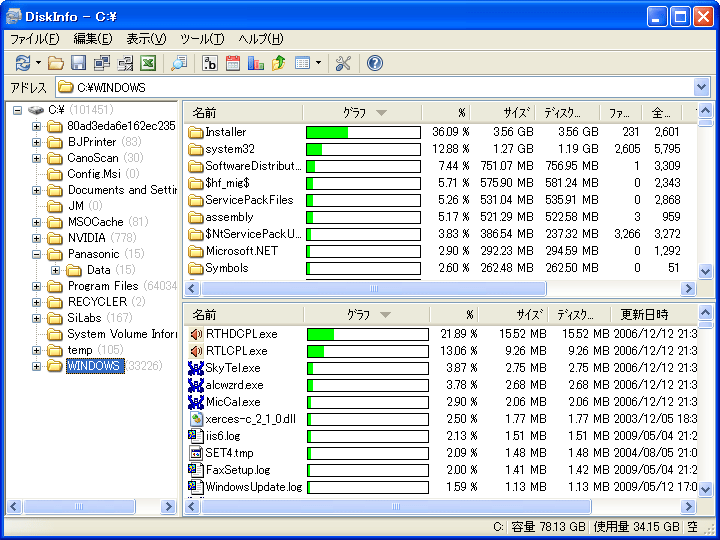Click the xerces-c_2_1_0.dll file icon
The image size is (720, 540).
click(x=196, y=419)
